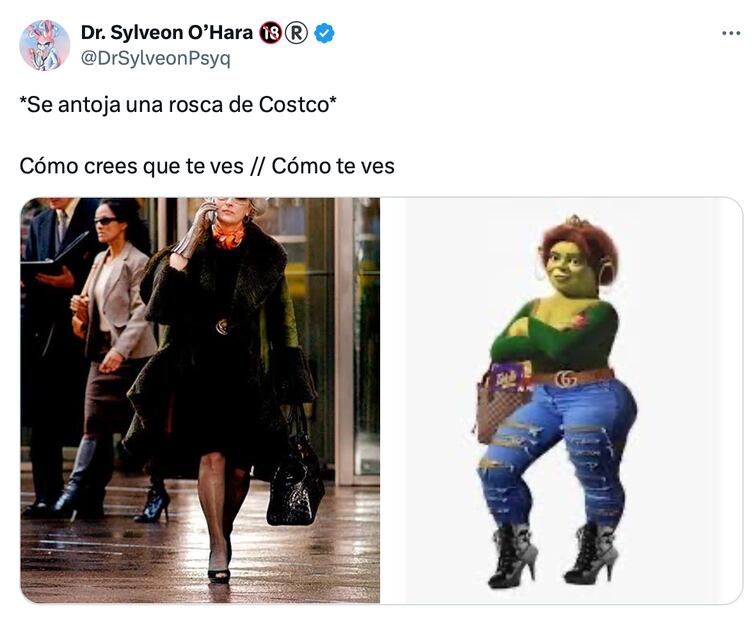752x620 pixels.
Task: Click the orange scarf on the woman
Action: (228, 235)
